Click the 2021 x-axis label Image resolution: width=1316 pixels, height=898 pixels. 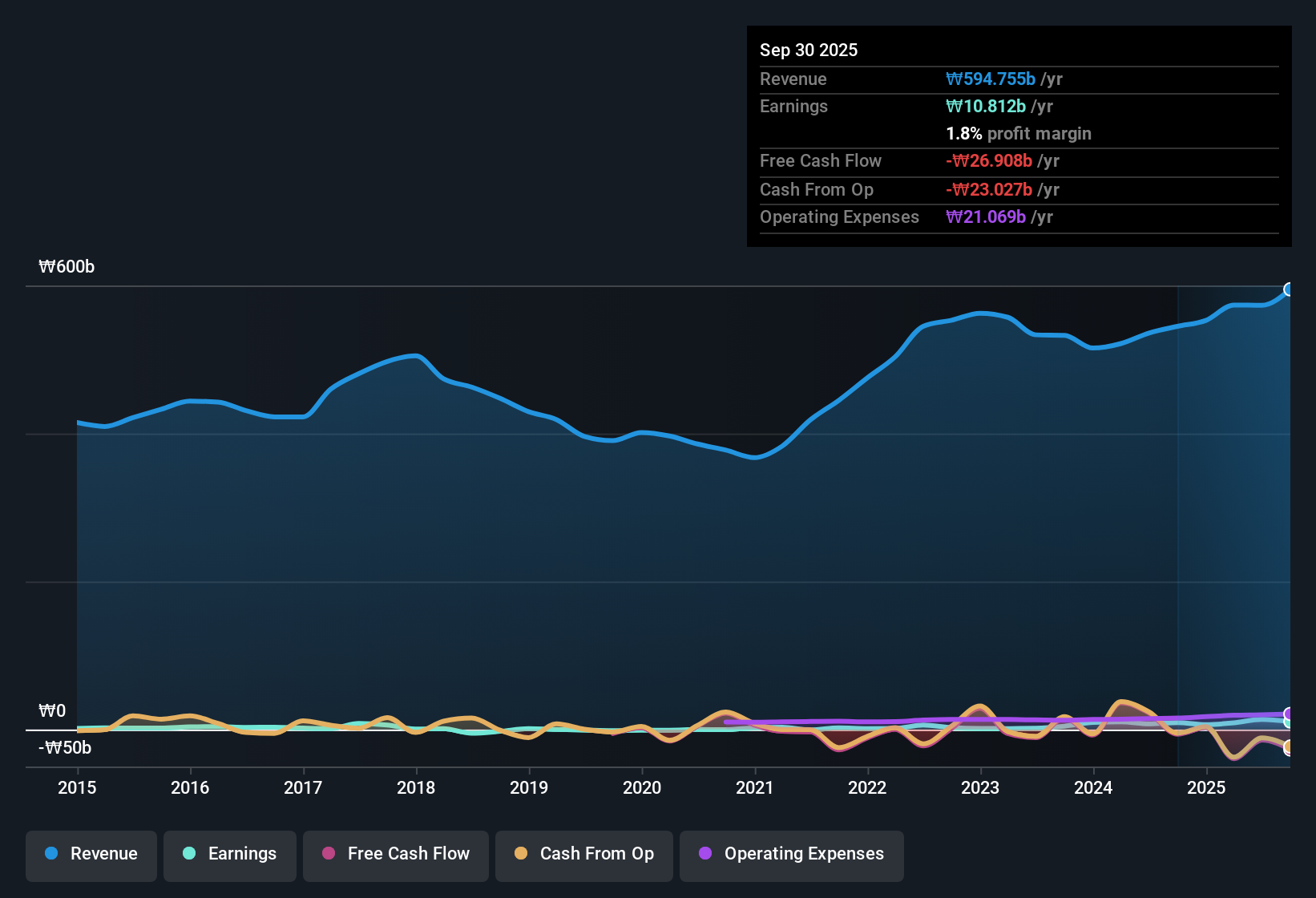tap(755, 788)
